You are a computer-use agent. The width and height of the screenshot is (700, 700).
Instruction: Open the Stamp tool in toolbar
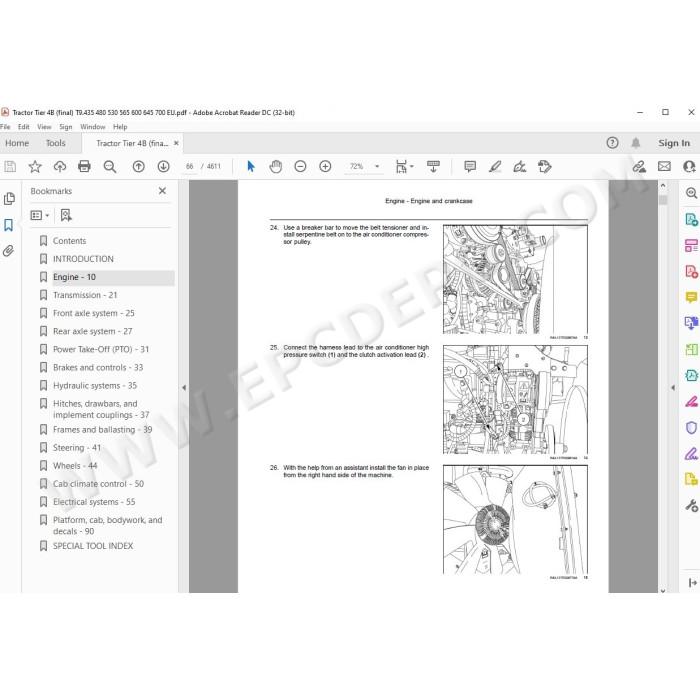coord(545,167)
